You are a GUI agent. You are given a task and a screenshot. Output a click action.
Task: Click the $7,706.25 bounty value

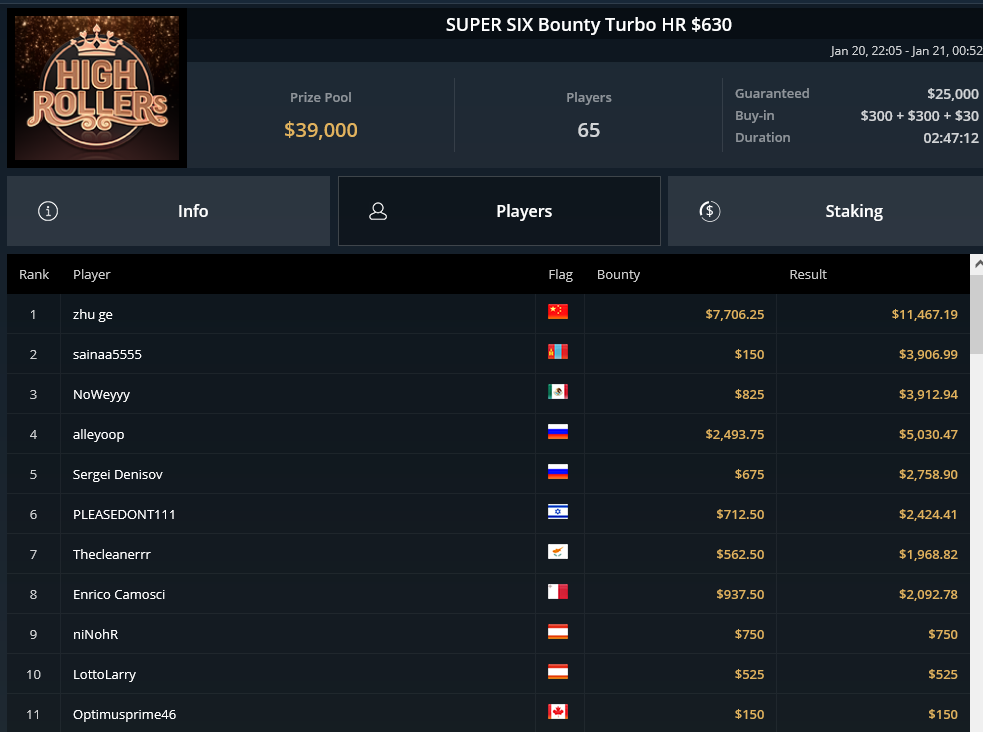[735, 315]
